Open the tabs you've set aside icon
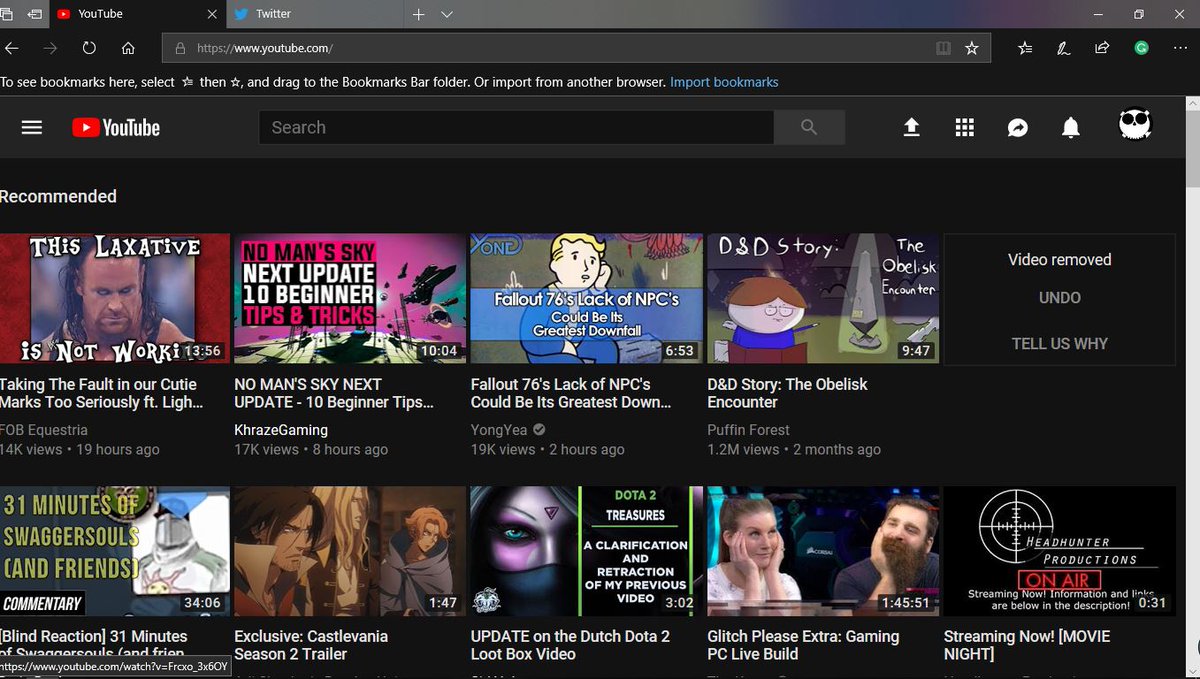Image resolution: width=1200 pixels, height=679 pixels. coord(8,14)
